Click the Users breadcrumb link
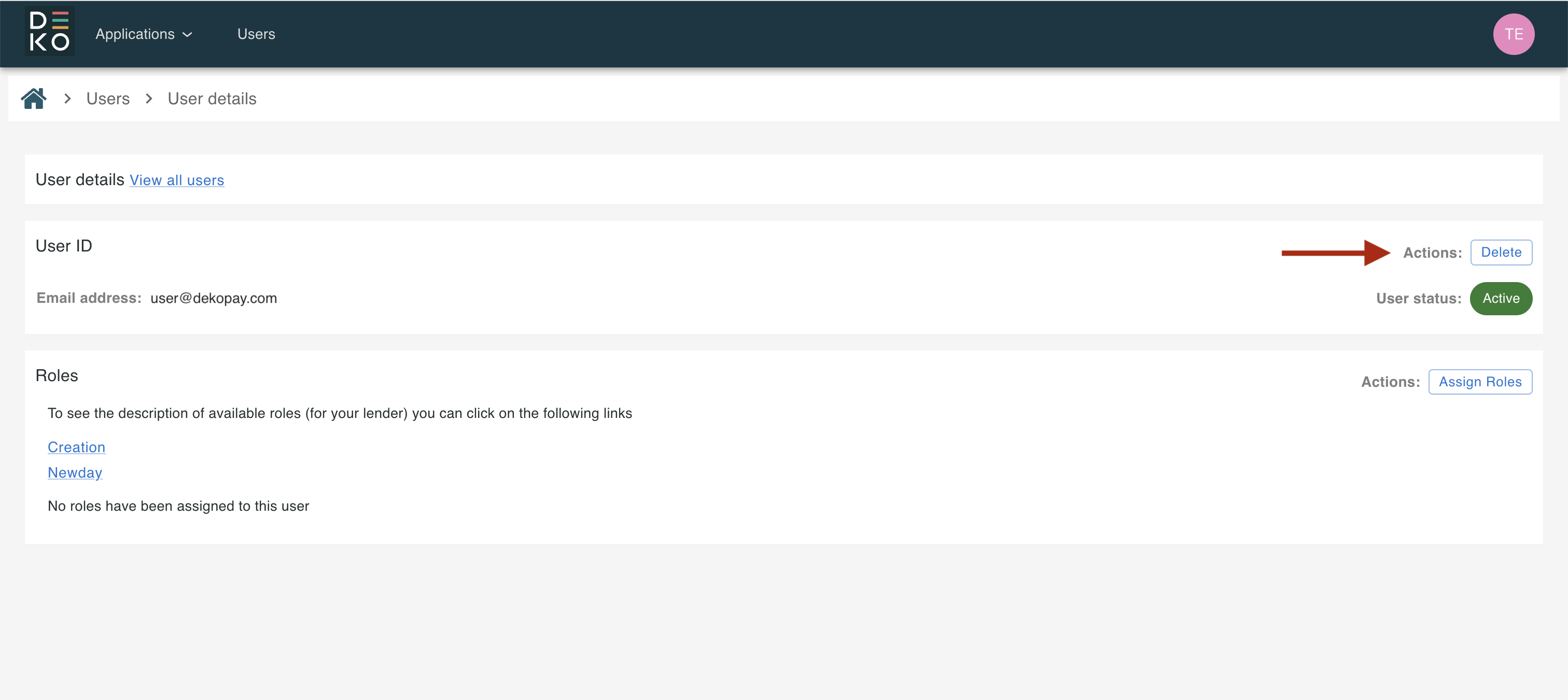The width and height of the screenshot is (1568, 700). click(108, 99)
